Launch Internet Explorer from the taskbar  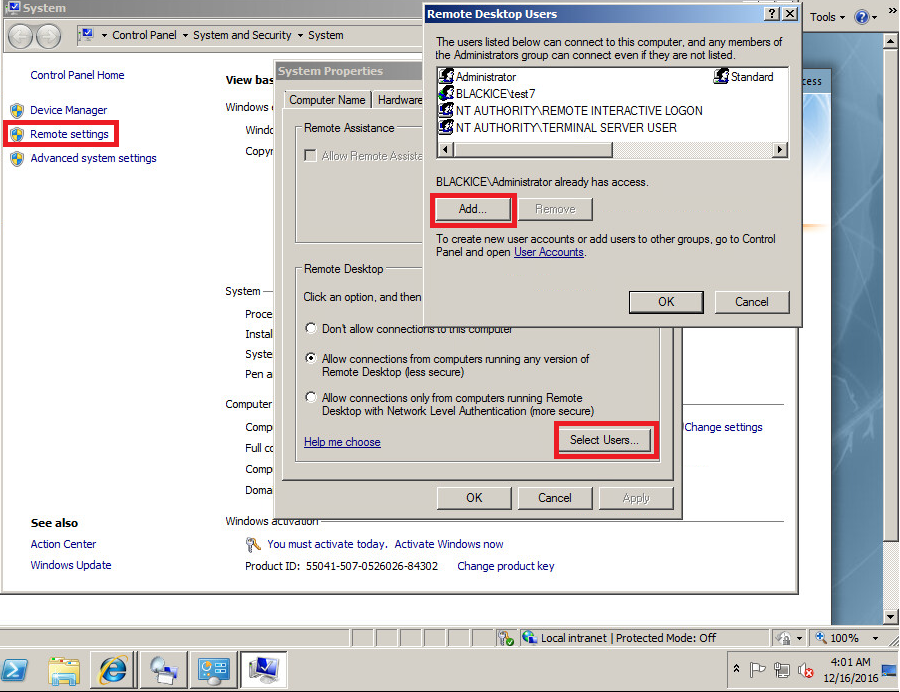click(112, 669)
